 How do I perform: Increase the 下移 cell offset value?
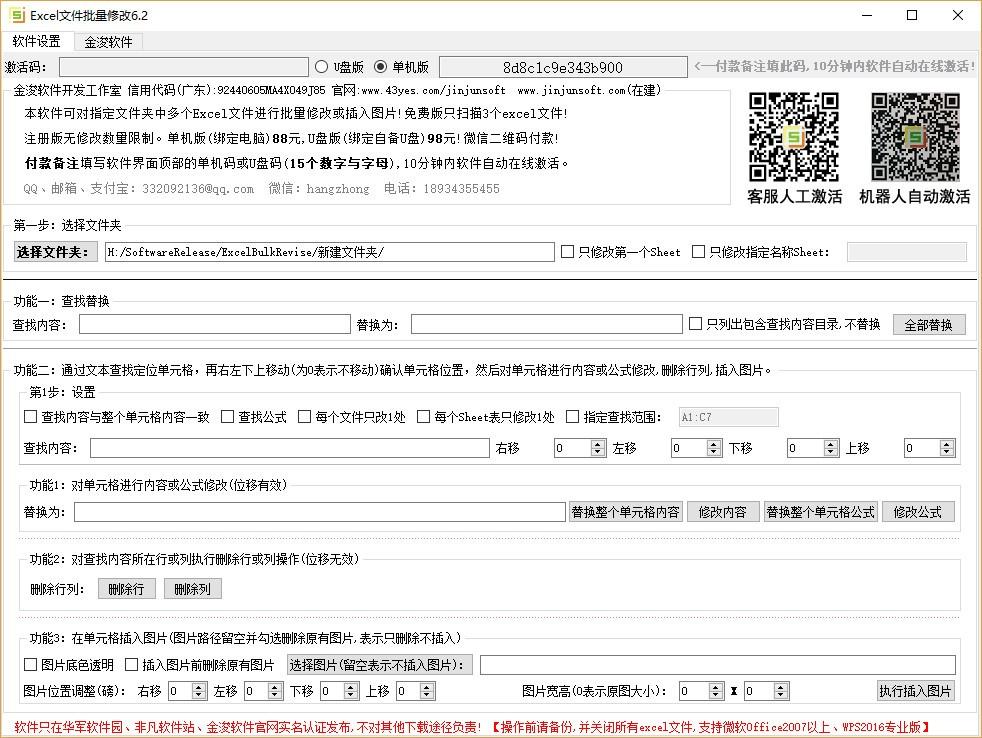tap(831, 444)
